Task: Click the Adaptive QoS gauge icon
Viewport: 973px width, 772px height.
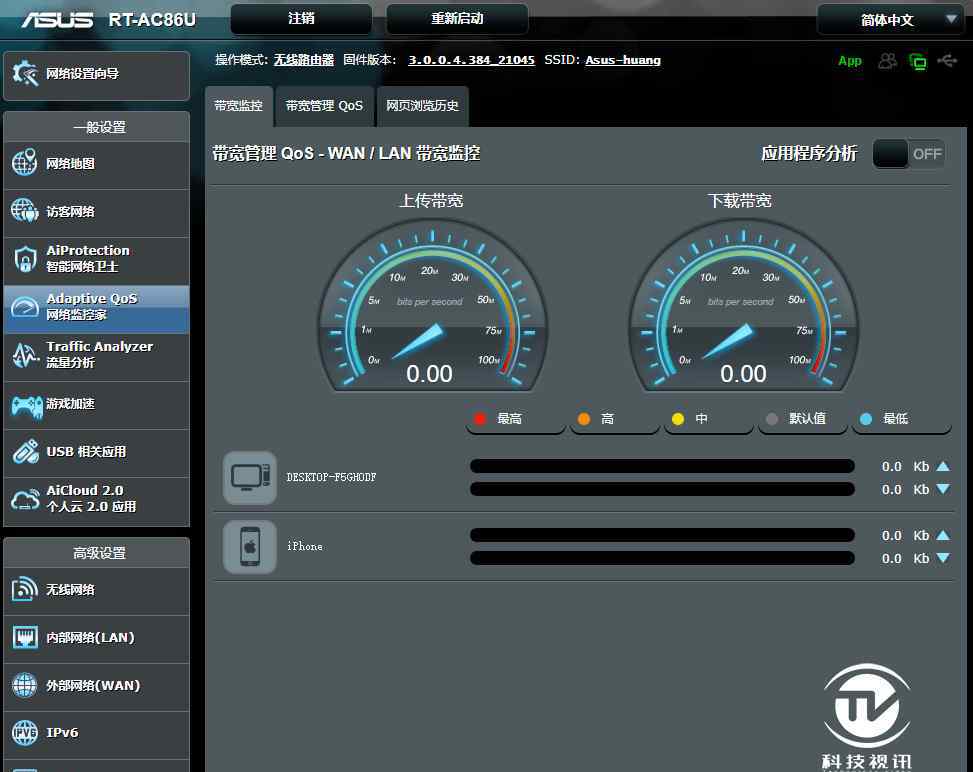Action: (x=25, y=307)
